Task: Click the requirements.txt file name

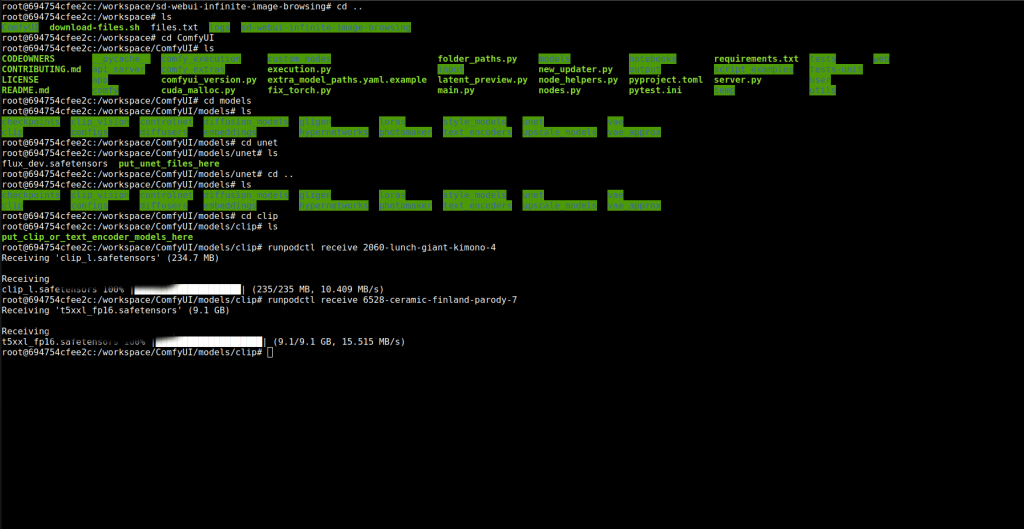Action: pos(756,59)
